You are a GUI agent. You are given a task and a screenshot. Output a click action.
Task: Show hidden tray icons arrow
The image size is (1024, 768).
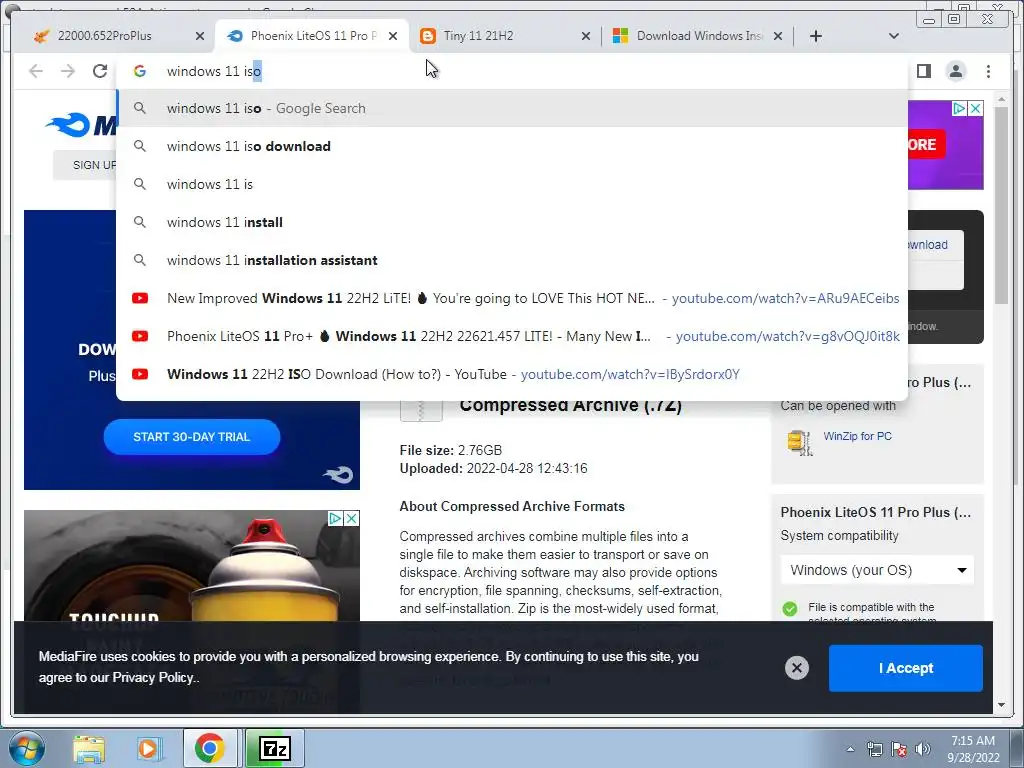point(850,749)
